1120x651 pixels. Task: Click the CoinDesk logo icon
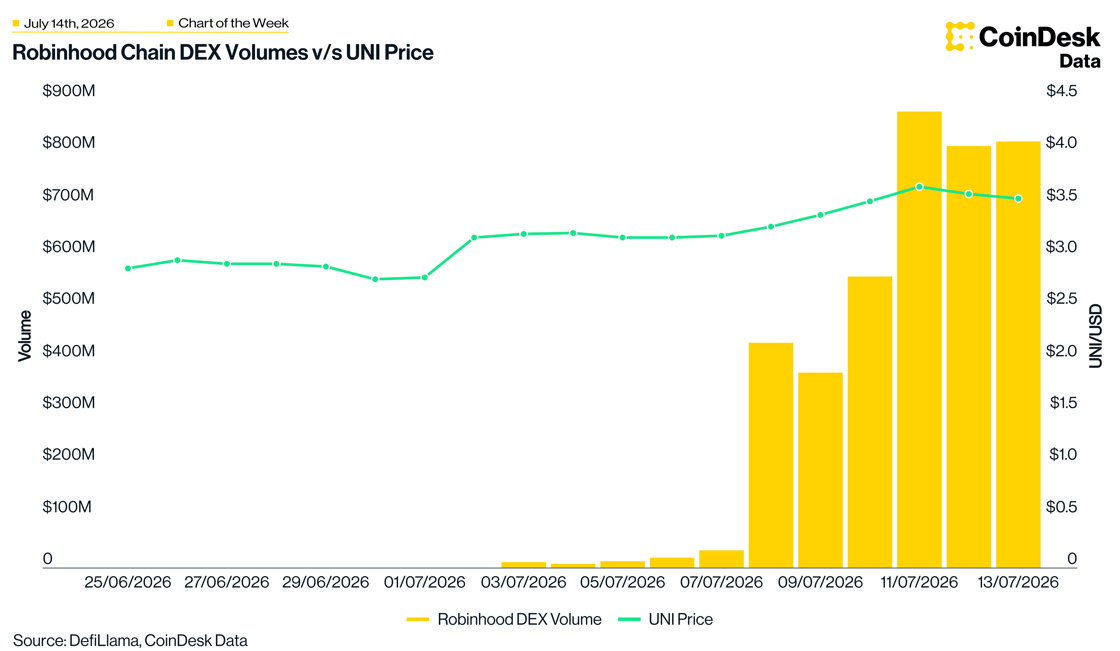959,36
